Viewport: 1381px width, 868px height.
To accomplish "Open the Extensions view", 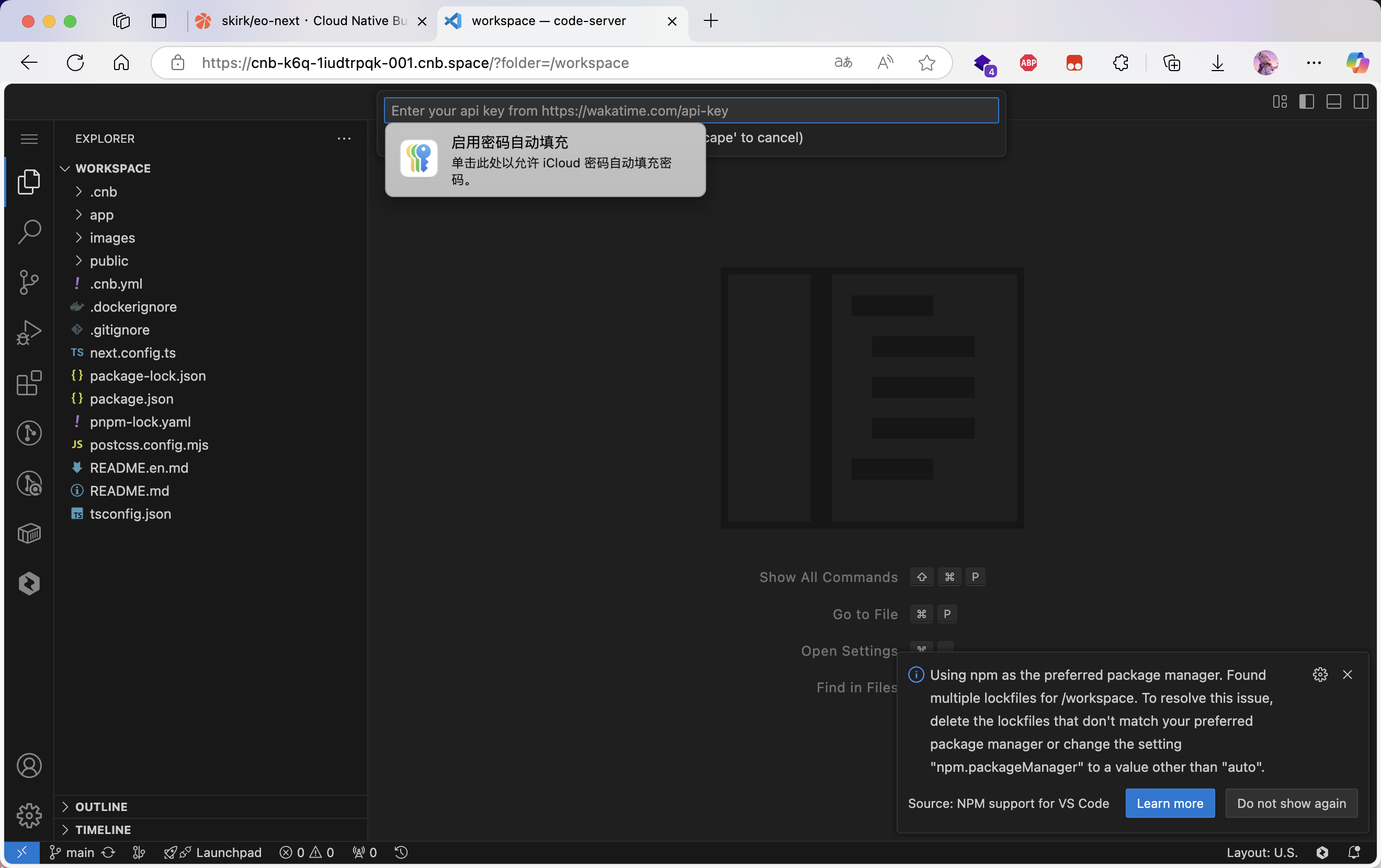I will click(29, 383).
